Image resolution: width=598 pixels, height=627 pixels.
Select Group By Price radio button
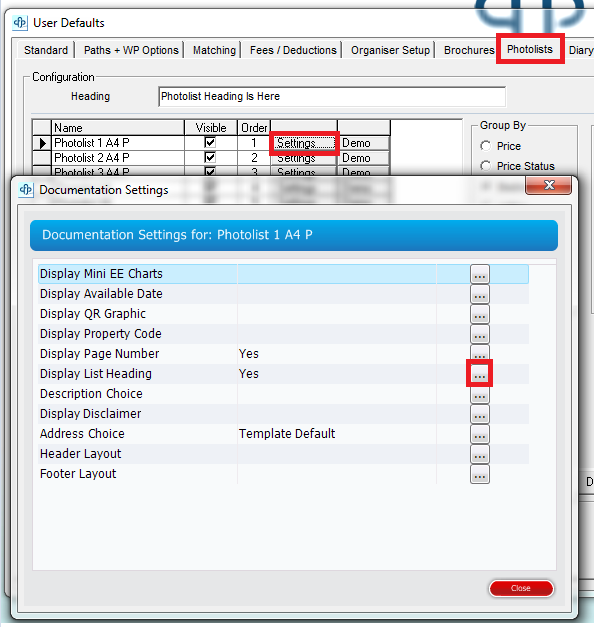(486, 146)
